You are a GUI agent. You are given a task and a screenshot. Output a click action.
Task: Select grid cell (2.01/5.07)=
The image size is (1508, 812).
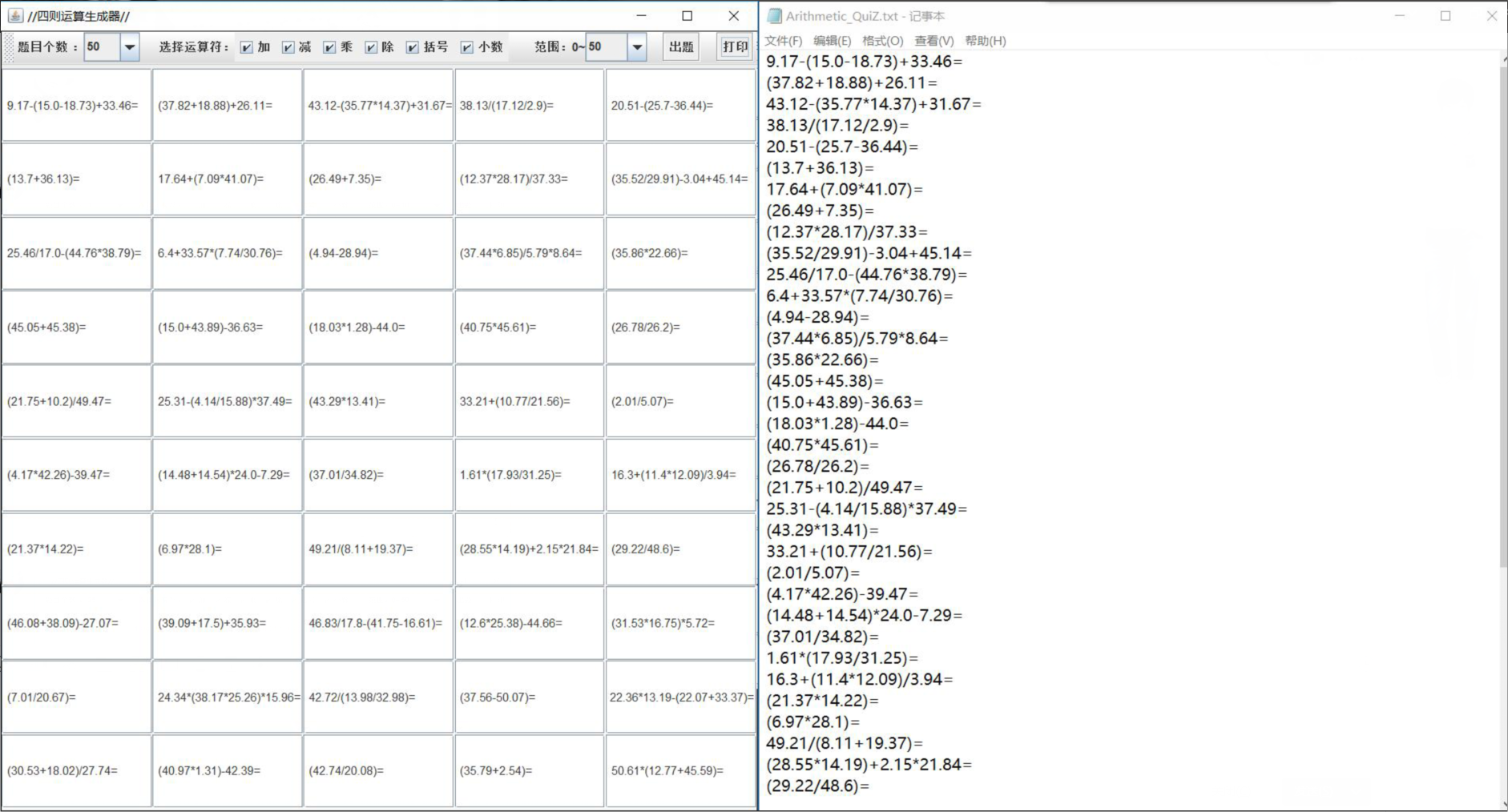pos(680,401)
